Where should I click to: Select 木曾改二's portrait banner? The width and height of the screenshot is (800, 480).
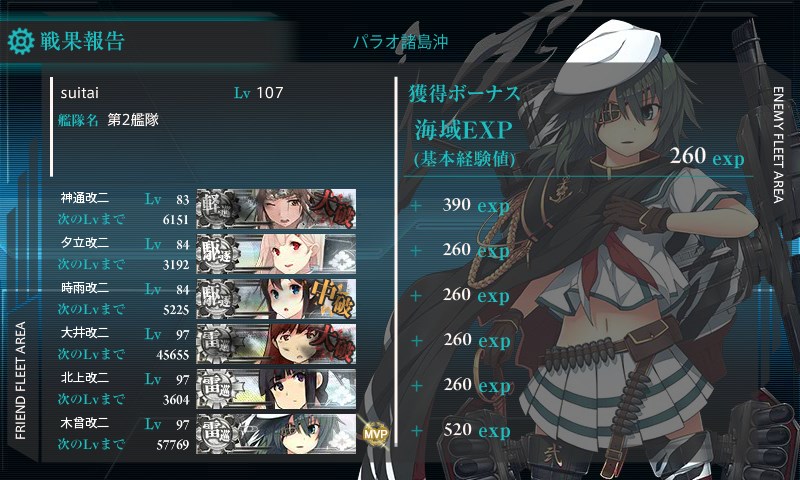point(276,434)
